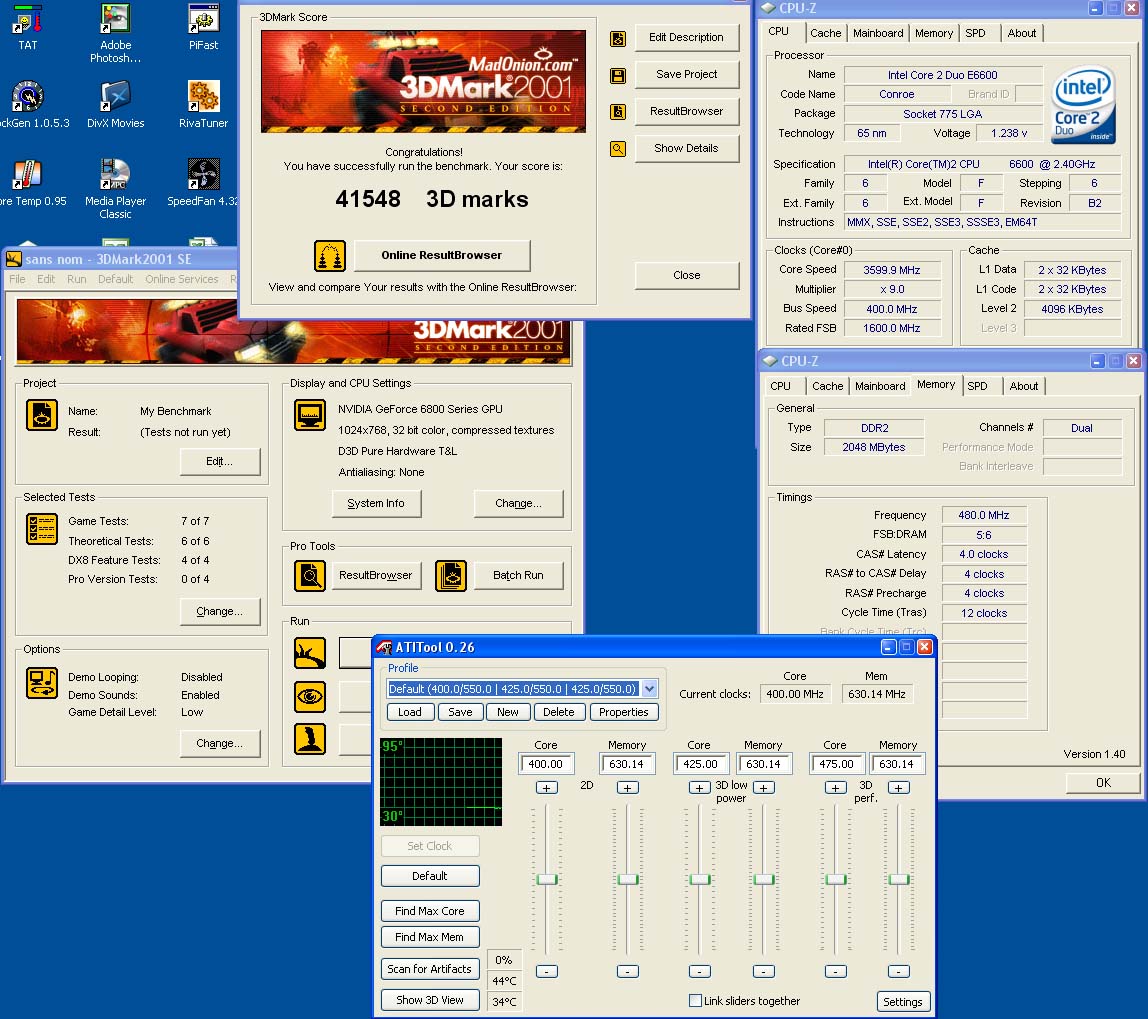
Task: Click the Default button in ATITool
Action: (430, 876)
